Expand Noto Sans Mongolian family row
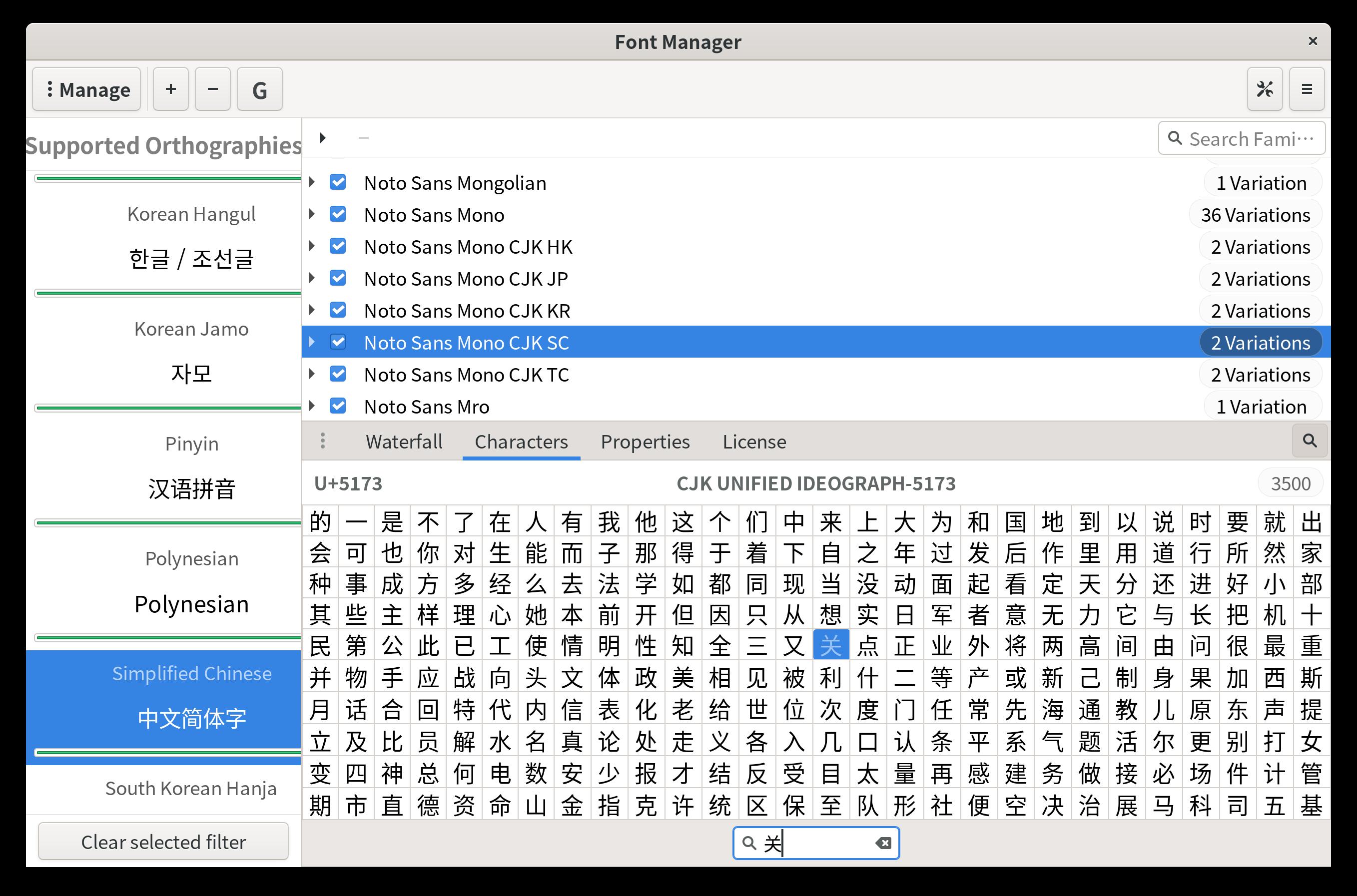 (x=312, y=182)
